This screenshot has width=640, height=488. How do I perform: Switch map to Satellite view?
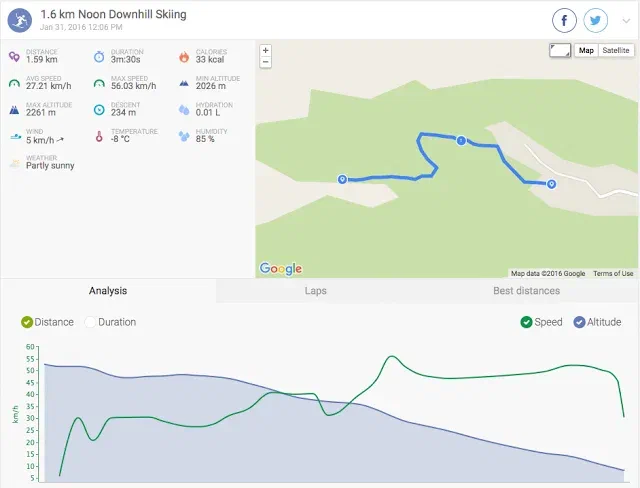[616, 50]
